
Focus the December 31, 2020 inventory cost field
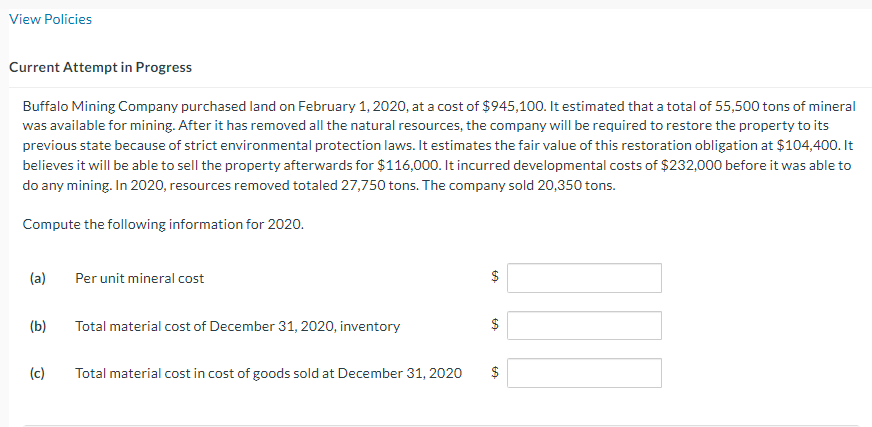click(584, 326)
